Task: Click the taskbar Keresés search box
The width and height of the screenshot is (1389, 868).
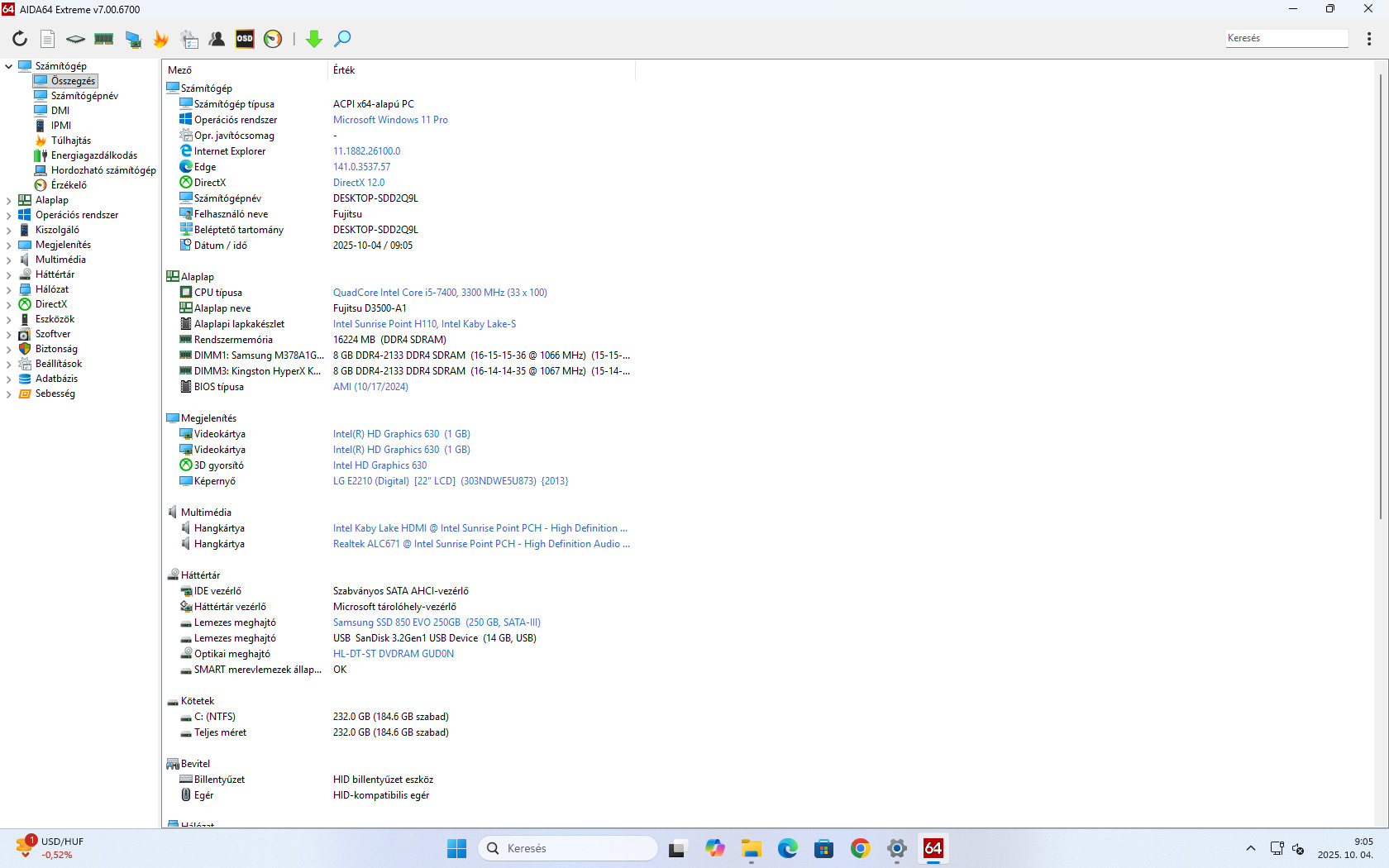Action: [568, 848]
